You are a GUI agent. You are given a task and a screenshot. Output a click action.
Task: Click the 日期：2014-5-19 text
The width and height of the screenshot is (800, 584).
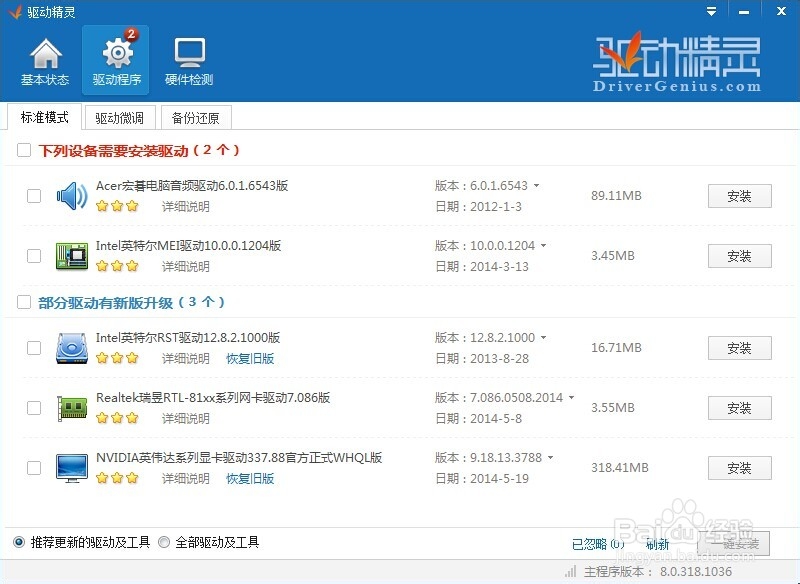pos(482,479)
